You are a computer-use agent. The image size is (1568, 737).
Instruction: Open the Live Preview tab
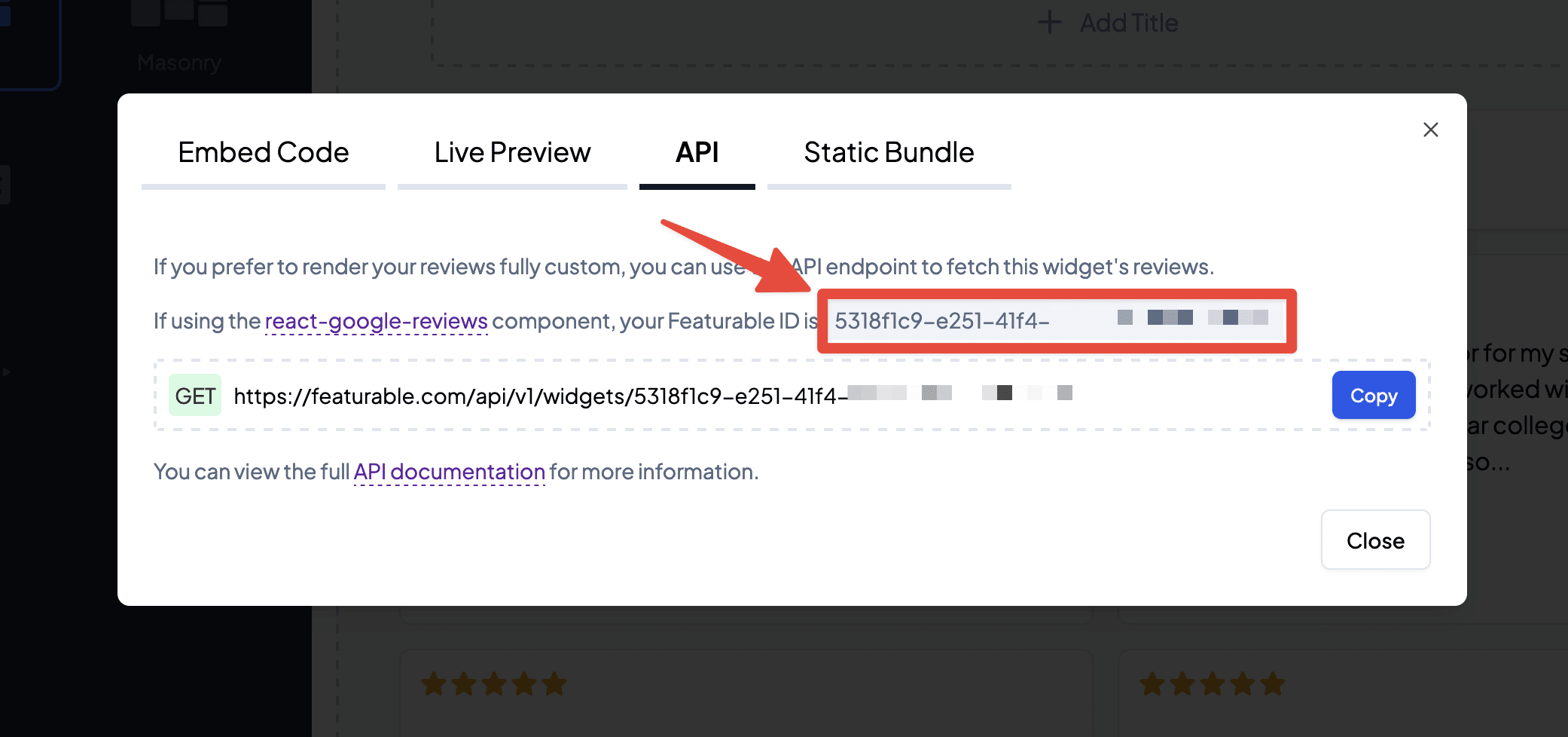(x=512, y=152)
